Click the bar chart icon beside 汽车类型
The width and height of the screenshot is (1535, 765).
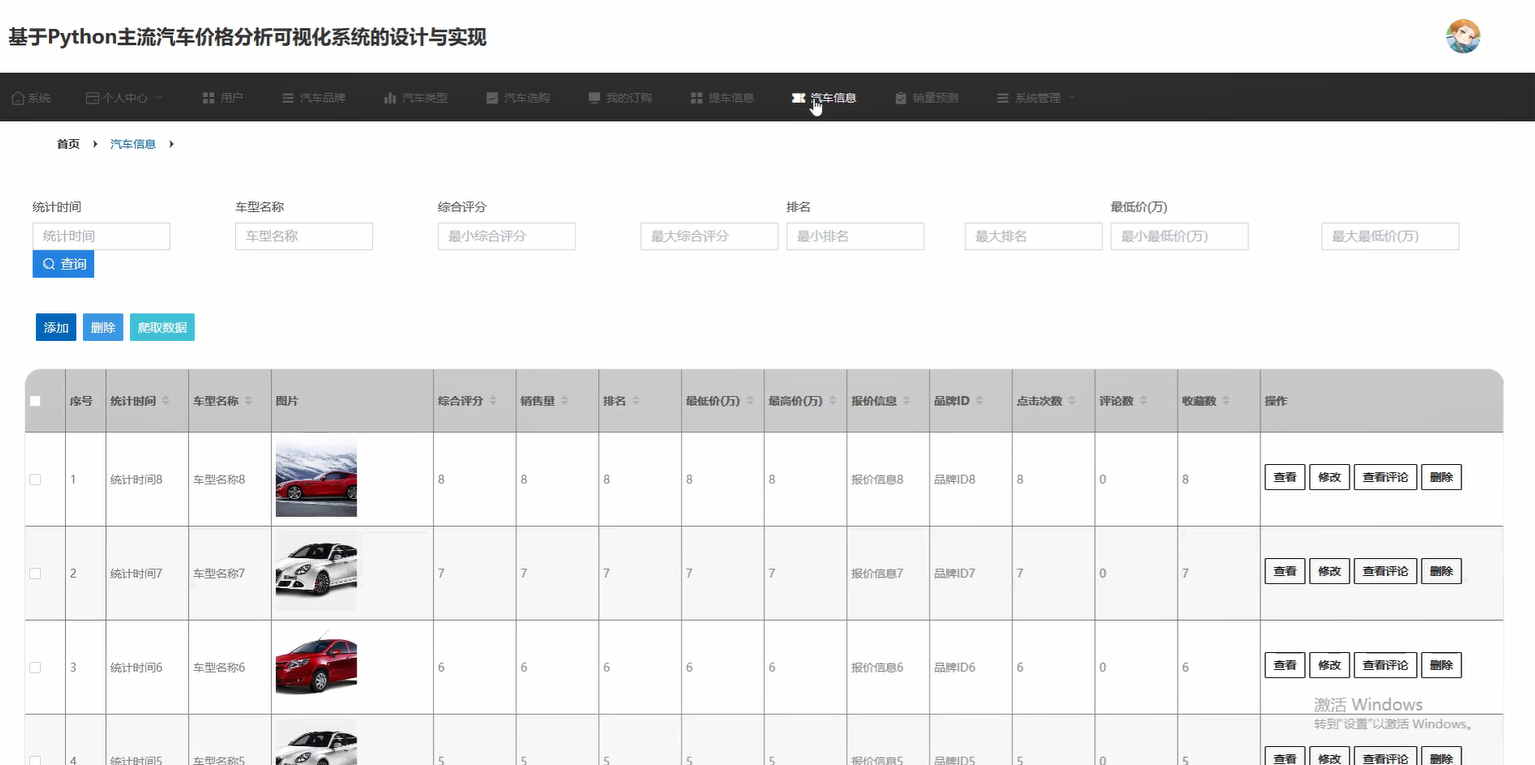(x=390, y=98)
